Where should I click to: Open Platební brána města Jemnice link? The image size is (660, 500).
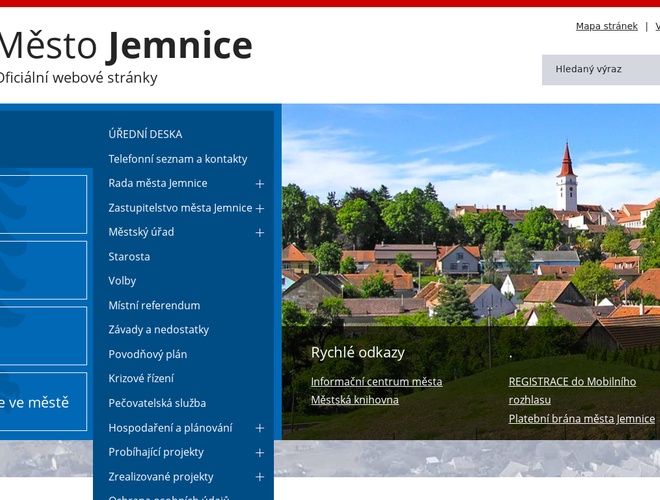pyautogui.click(x=581, y=419)
